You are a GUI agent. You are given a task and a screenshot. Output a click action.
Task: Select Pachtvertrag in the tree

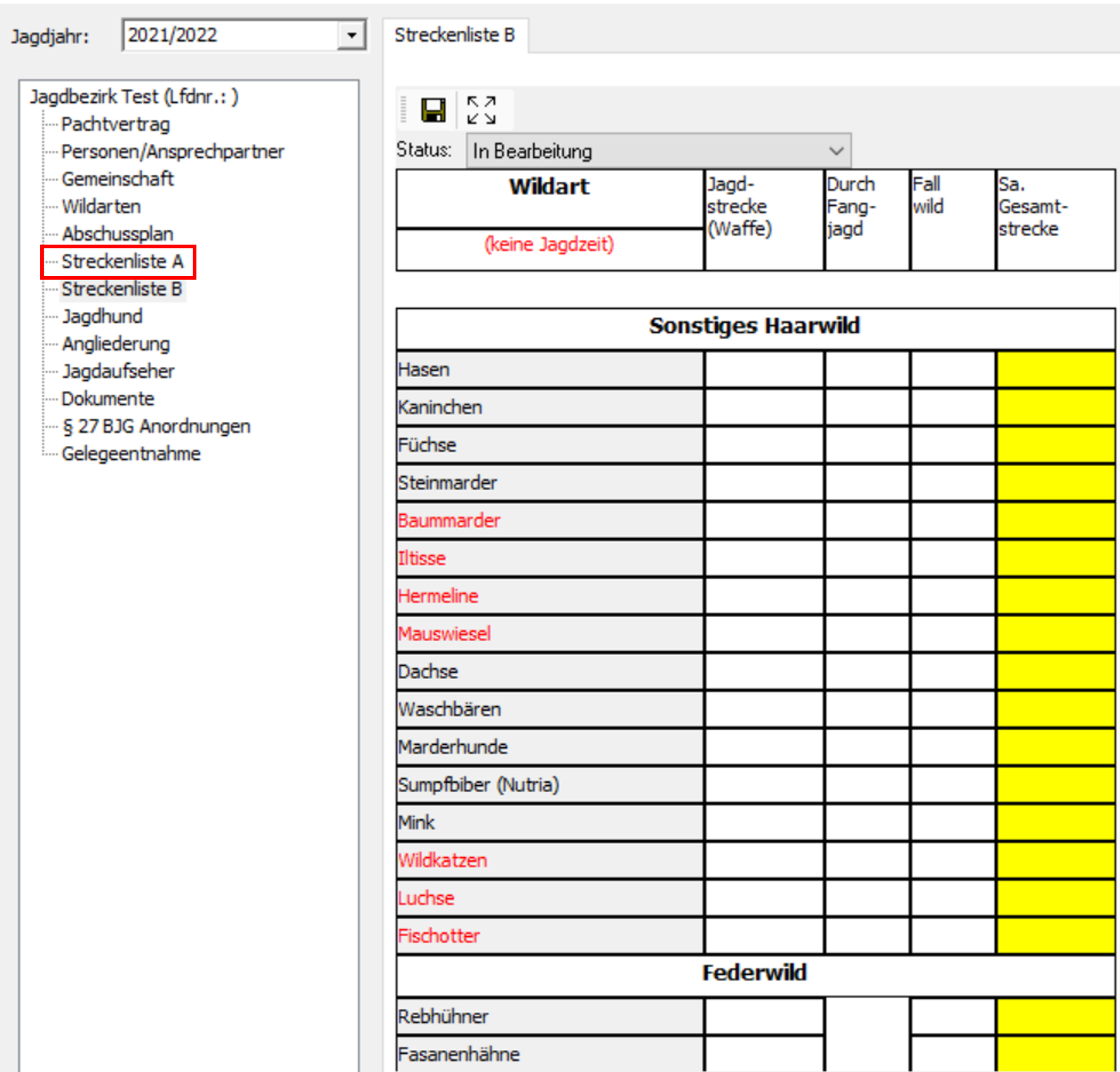pyautogui.click(x=115, y=124)
